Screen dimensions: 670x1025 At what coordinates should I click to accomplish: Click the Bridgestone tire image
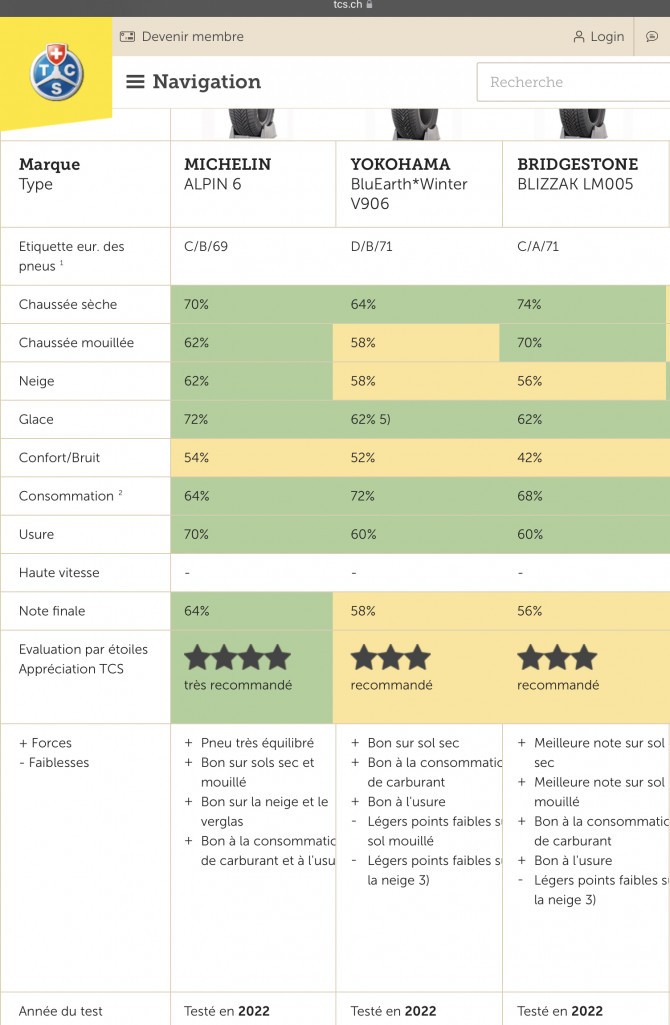click(x=582, y=124)
